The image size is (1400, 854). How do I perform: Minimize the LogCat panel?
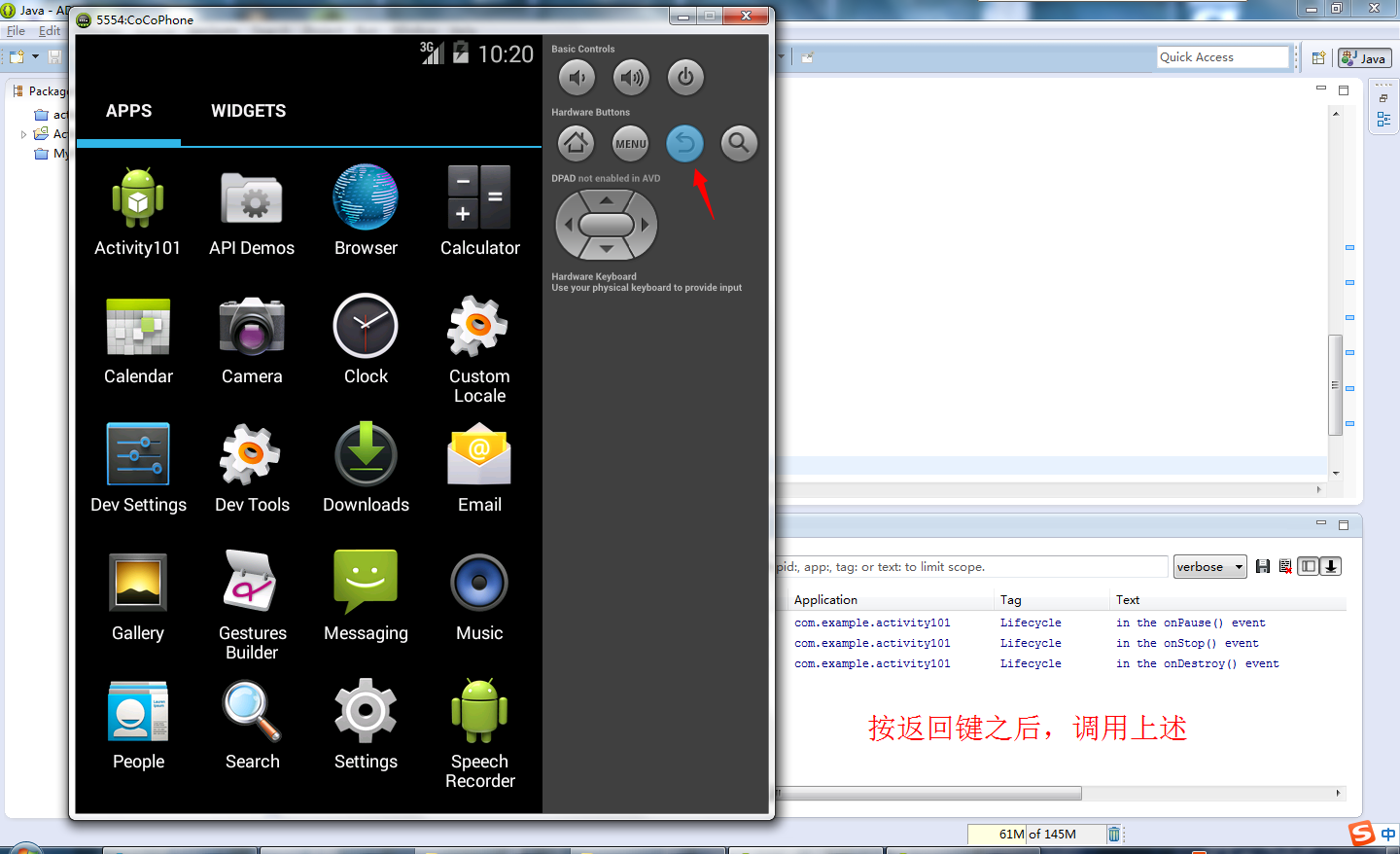click(1321, 523)
